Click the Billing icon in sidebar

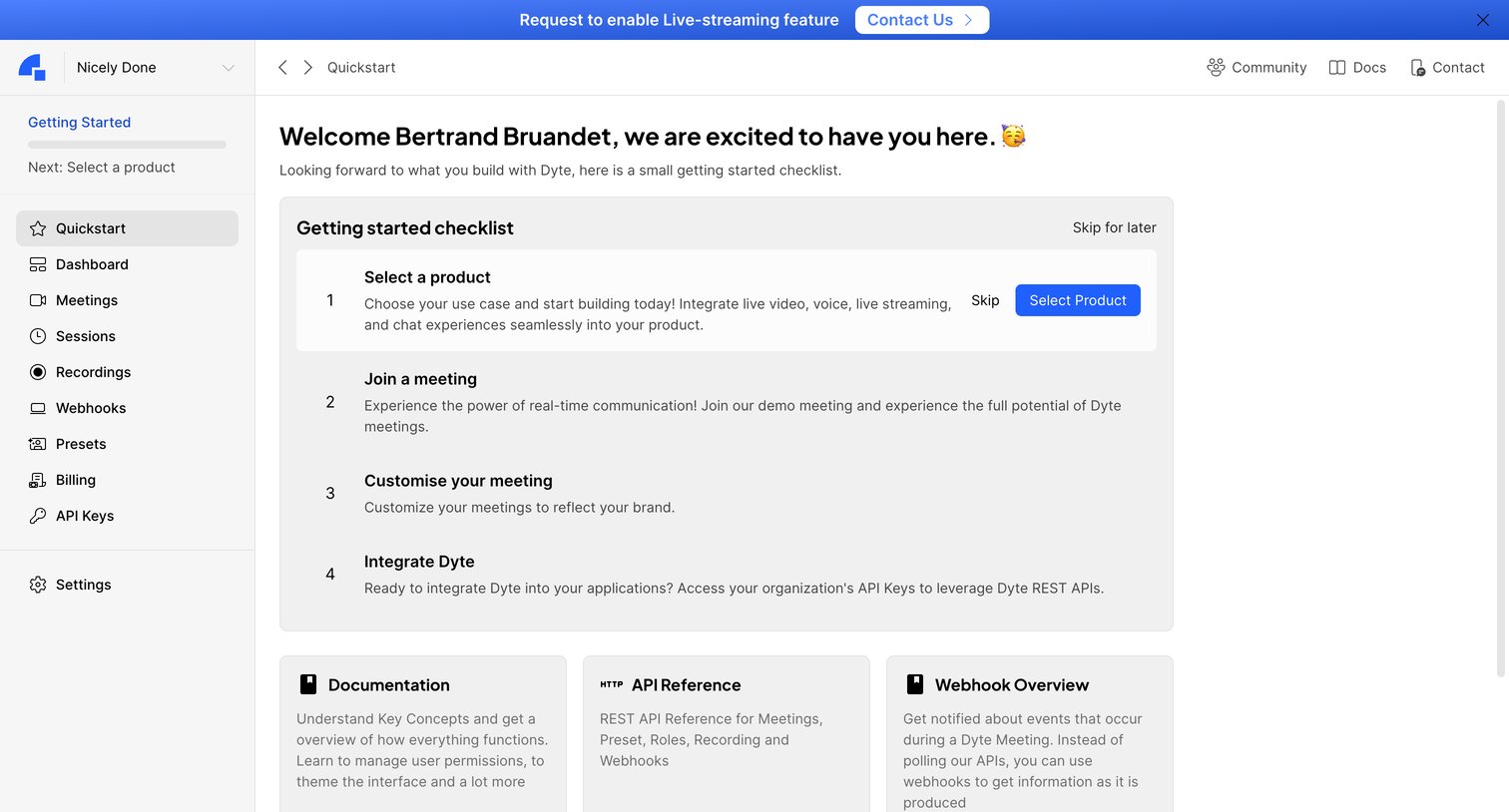[38, 480]
